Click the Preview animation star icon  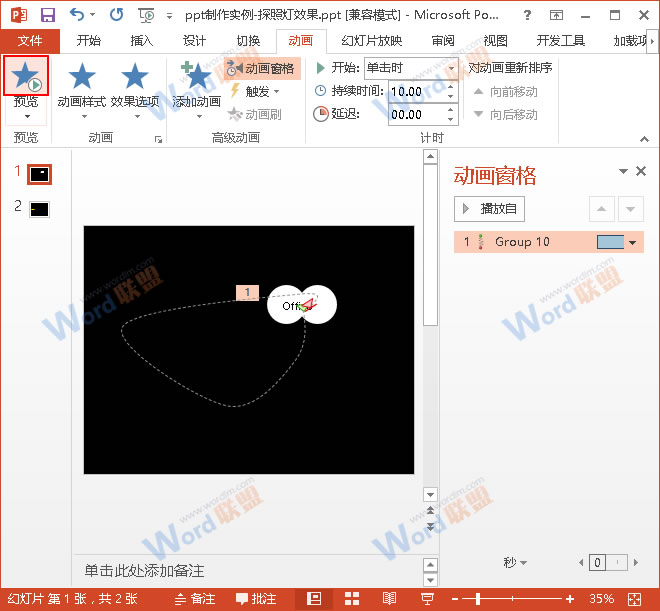(x=26, y=76)
